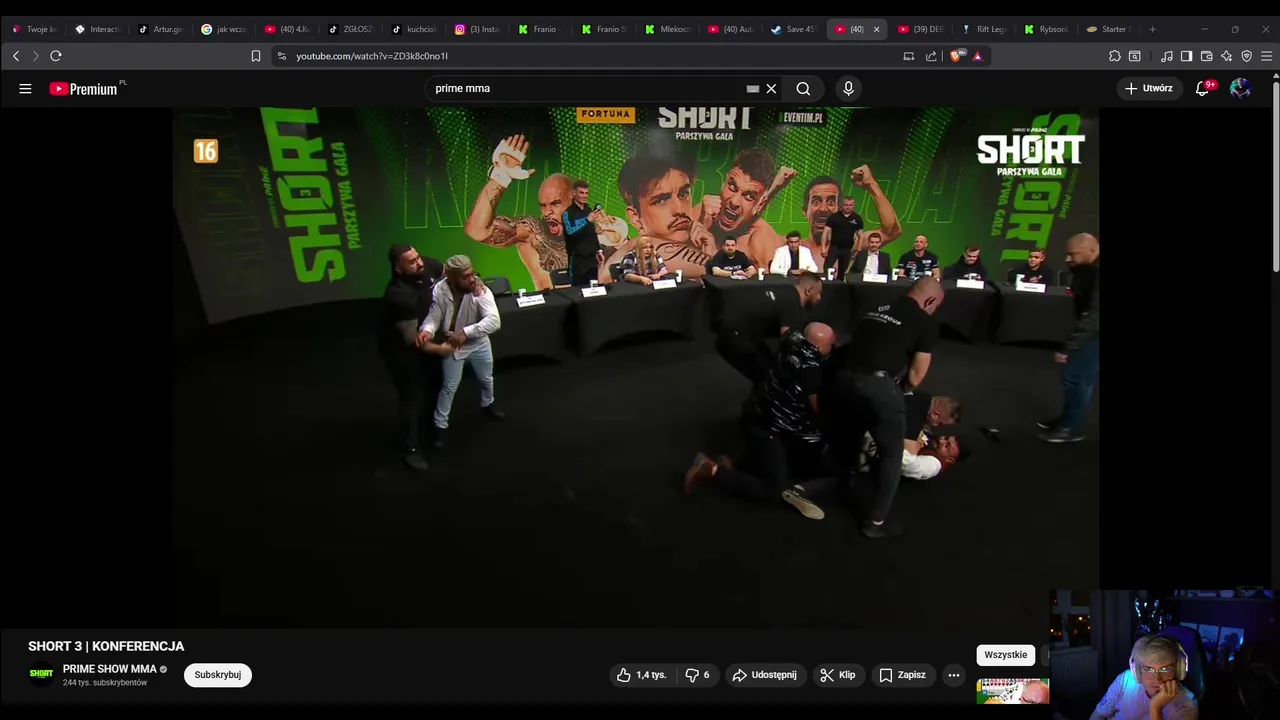Like the video (1,4 tys.)
The width and height of the screenshot is (1280, 720).
pyautogui.click(x=642, y=675)
